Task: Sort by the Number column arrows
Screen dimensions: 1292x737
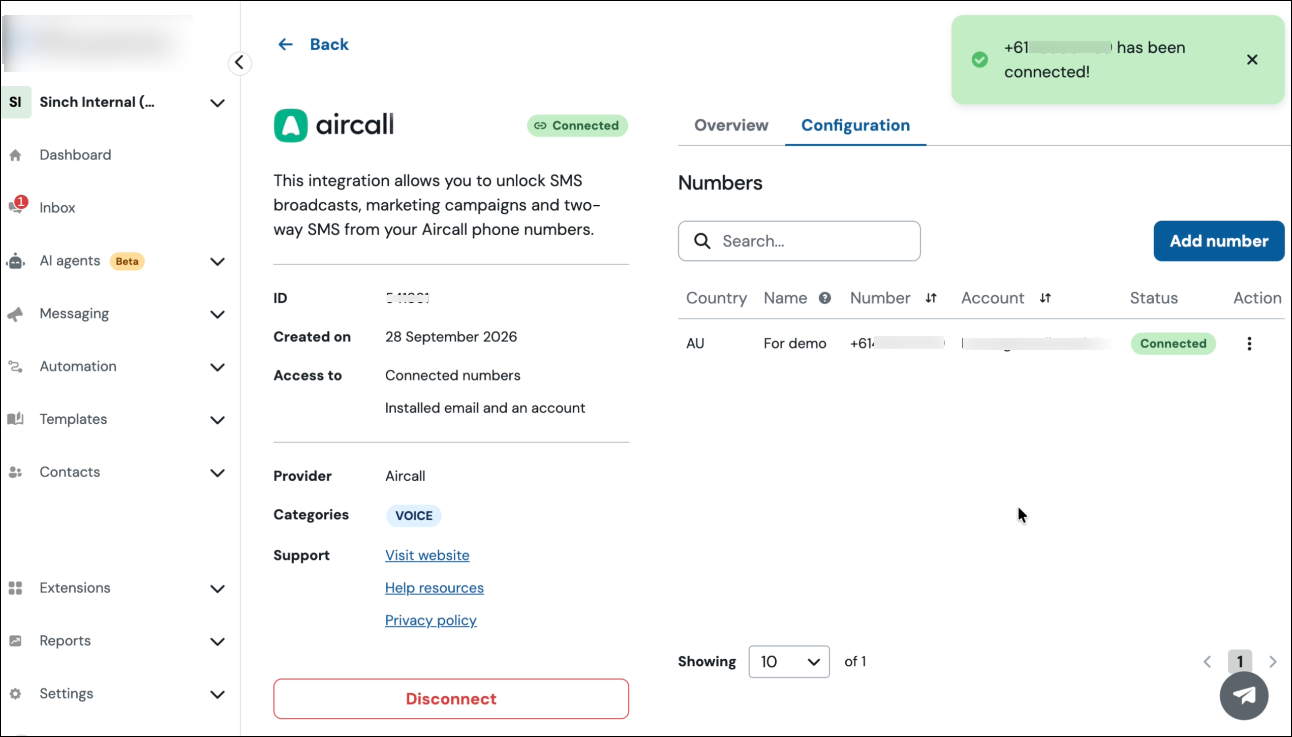Action: click(931, 298)
